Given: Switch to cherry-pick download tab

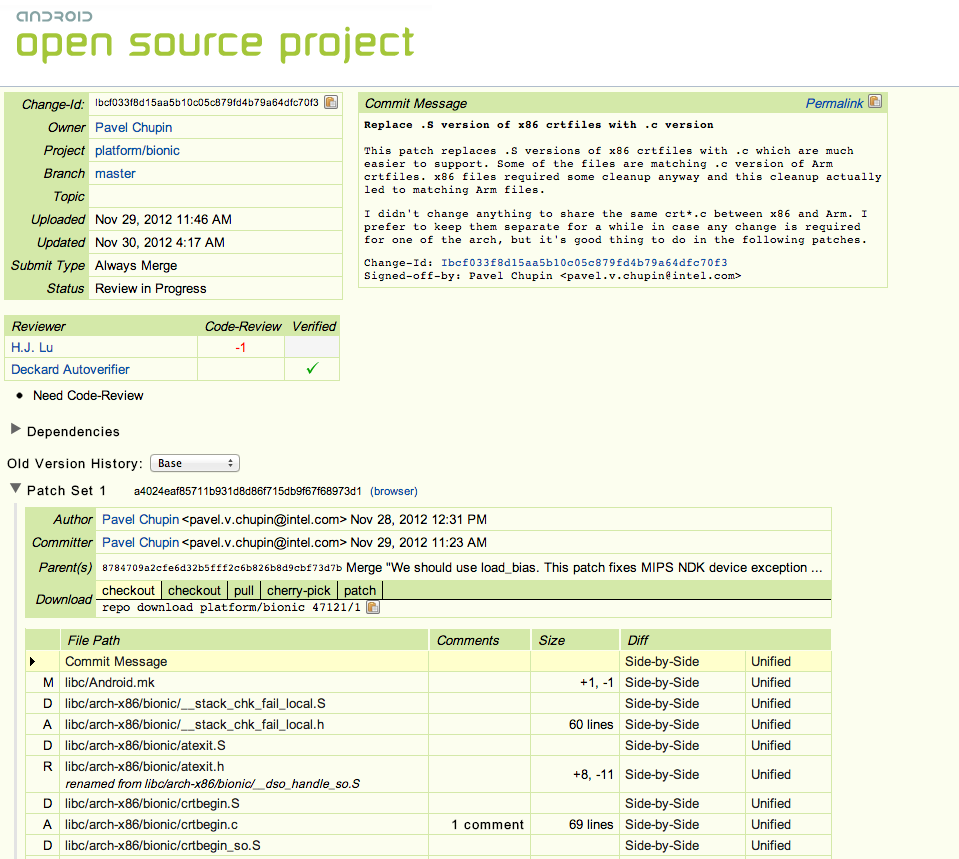Looking at the screenshot, I should (x=298, y=590).
